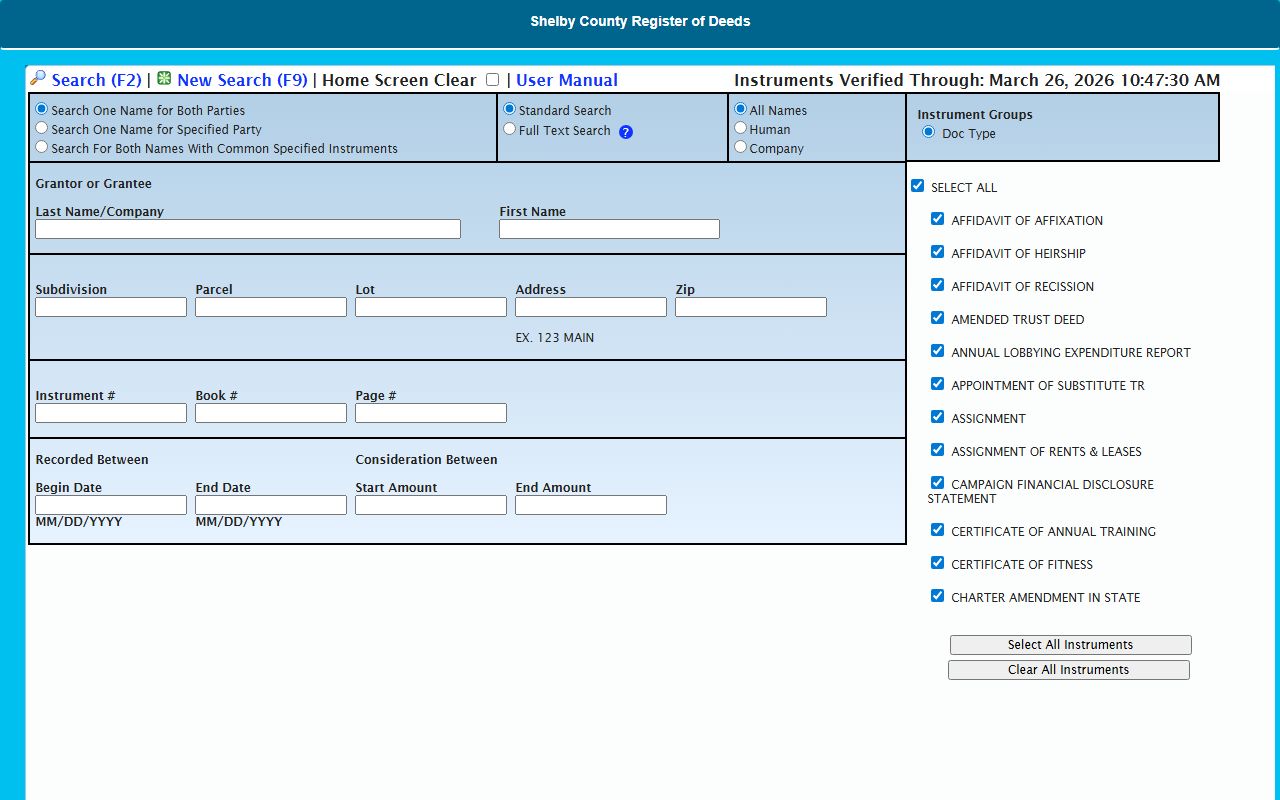Click the Start Amount field

(x=431, y=505)
